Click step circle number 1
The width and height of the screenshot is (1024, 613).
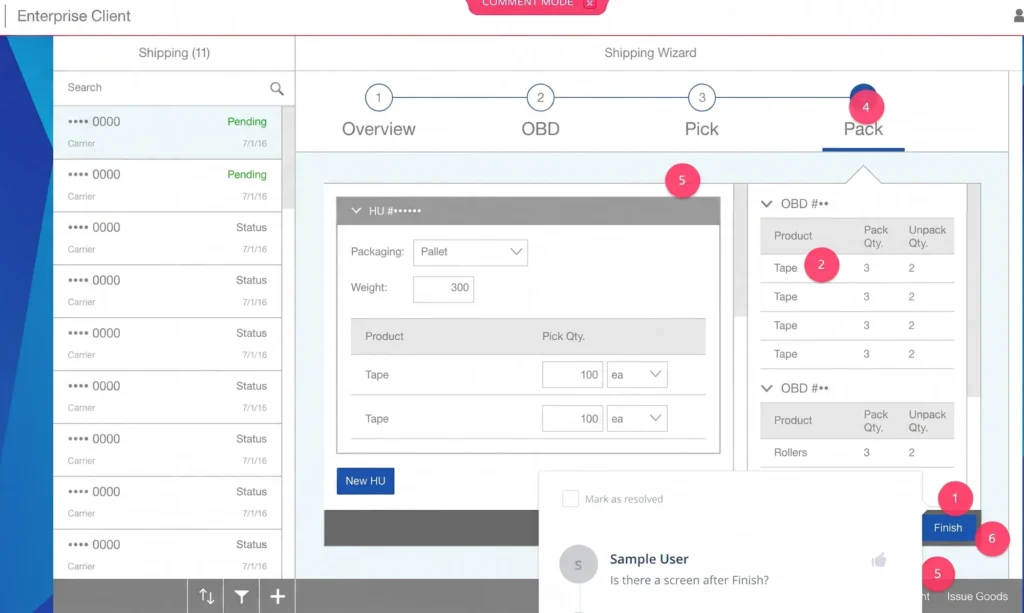(379, 98)
